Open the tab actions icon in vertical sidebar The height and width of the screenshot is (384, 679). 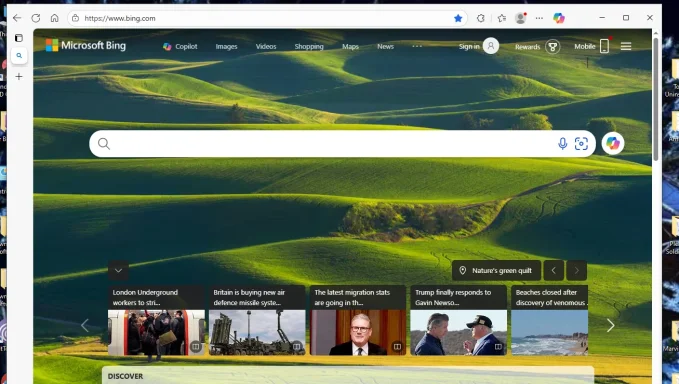pos(19,38)
